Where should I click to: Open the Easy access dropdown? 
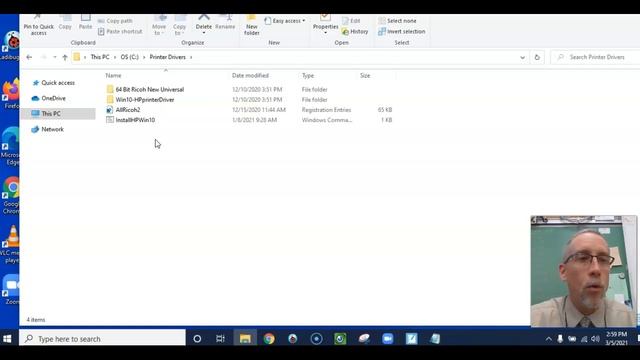point(285,21)
